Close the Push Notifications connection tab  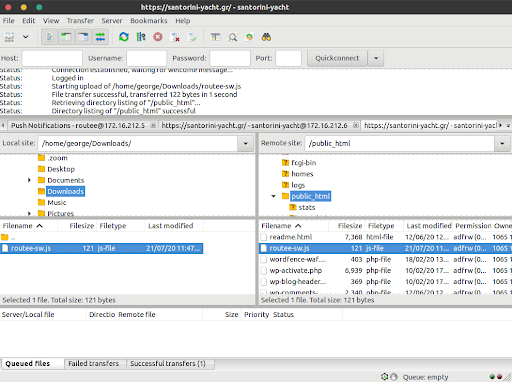[x=153, y=125]
